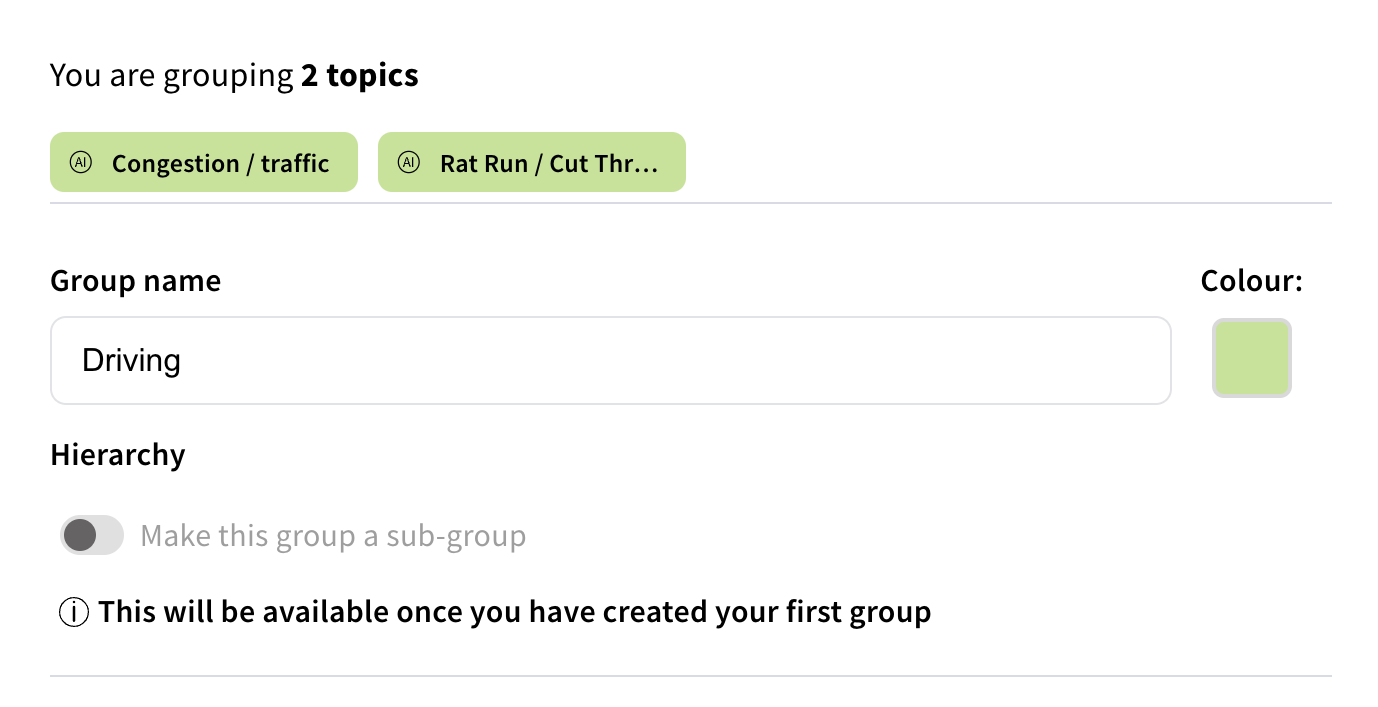Click the AI icon on Congestion / traffic chip
Image resolution: width=1378 pixels, height=707 pixels.
[x=80, y=162]
